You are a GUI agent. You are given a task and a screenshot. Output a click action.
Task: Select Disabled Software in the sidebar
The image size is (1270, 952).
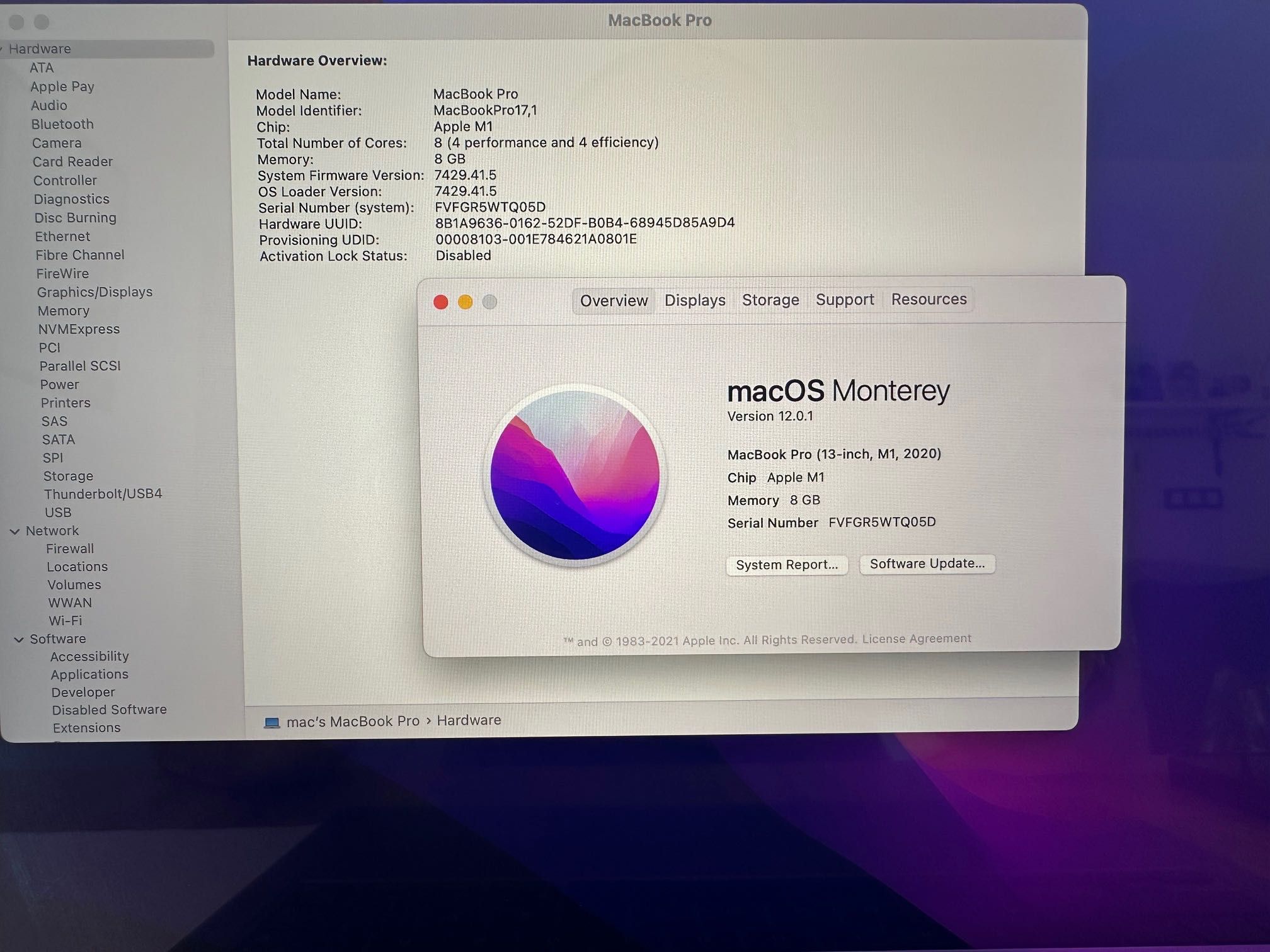pos(109,710)
